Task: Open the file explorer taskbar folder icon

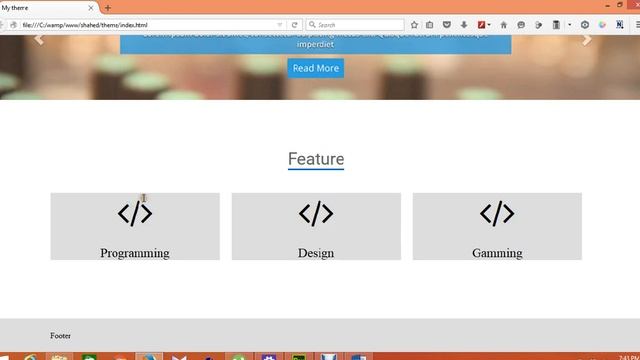Action: click(x=59, y=357)
